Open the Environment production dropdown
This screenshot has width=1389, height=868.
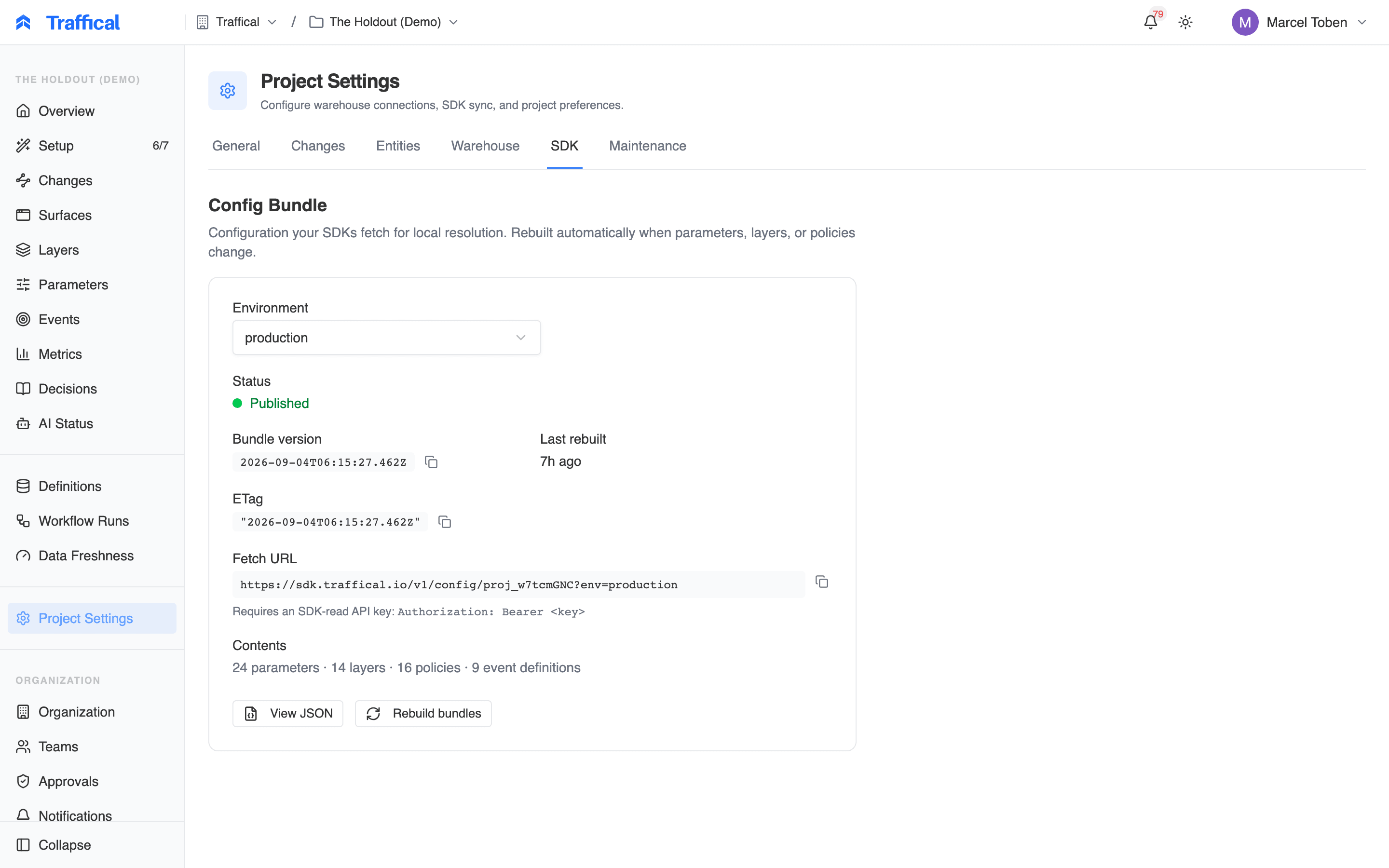point(386,338)
